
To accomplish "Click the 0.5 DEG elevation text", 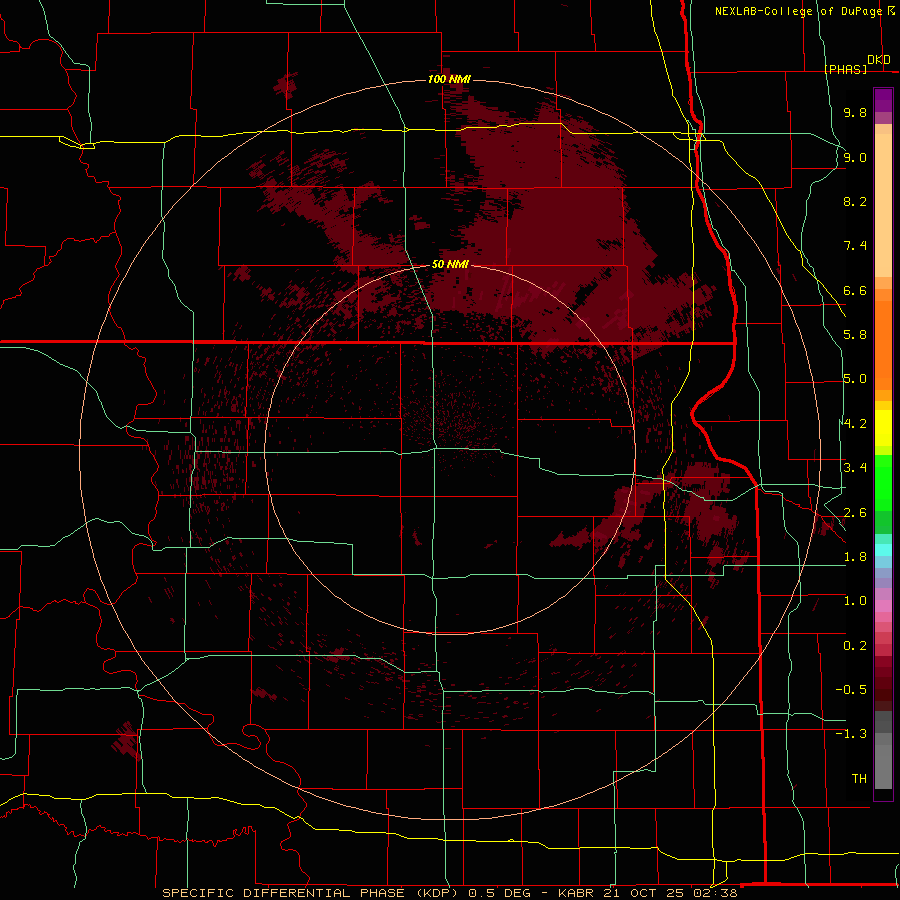I will point(501,893).
